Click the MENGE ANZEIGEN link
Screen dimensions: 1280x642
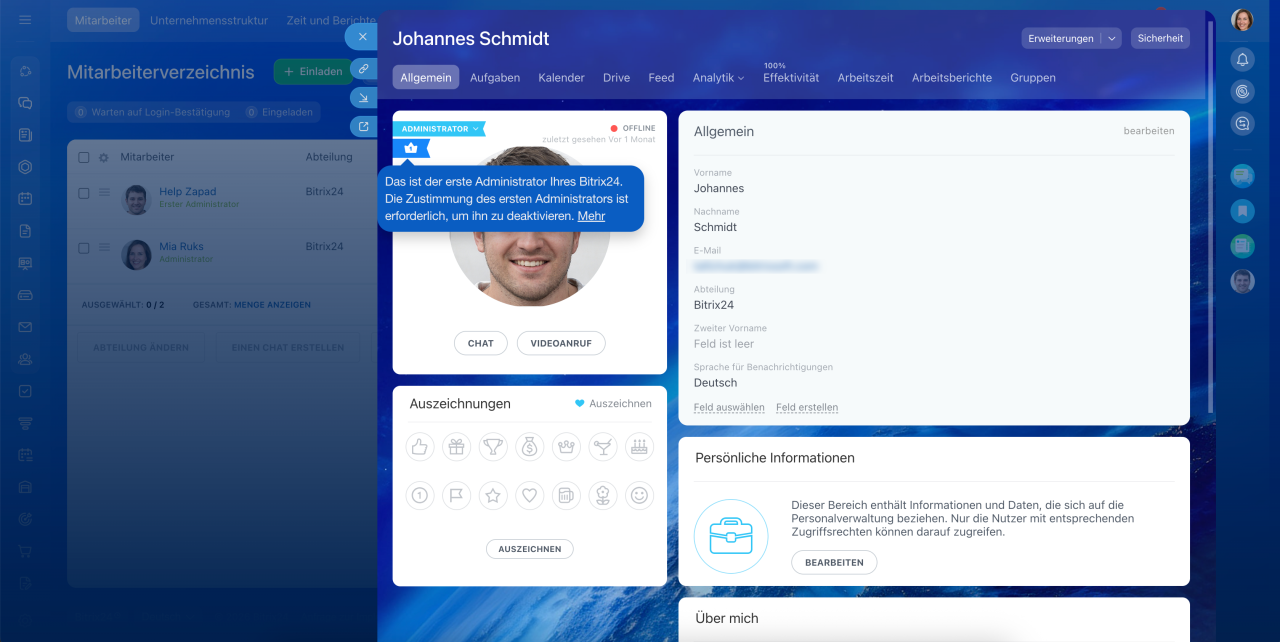(272, 305)
